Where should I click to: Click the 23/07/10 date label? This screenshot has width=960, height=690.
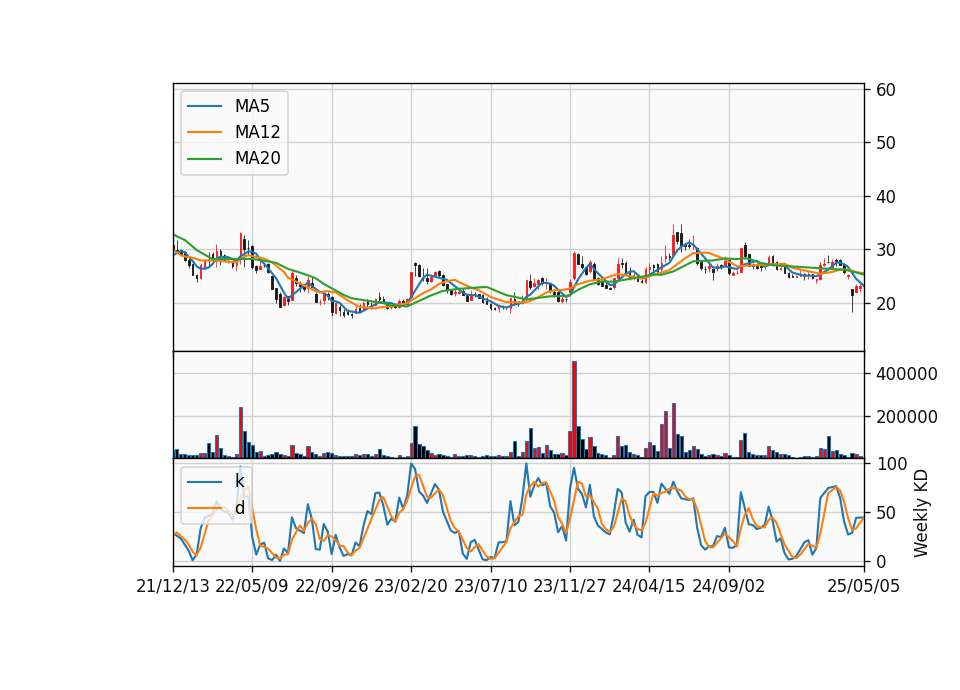490,586
